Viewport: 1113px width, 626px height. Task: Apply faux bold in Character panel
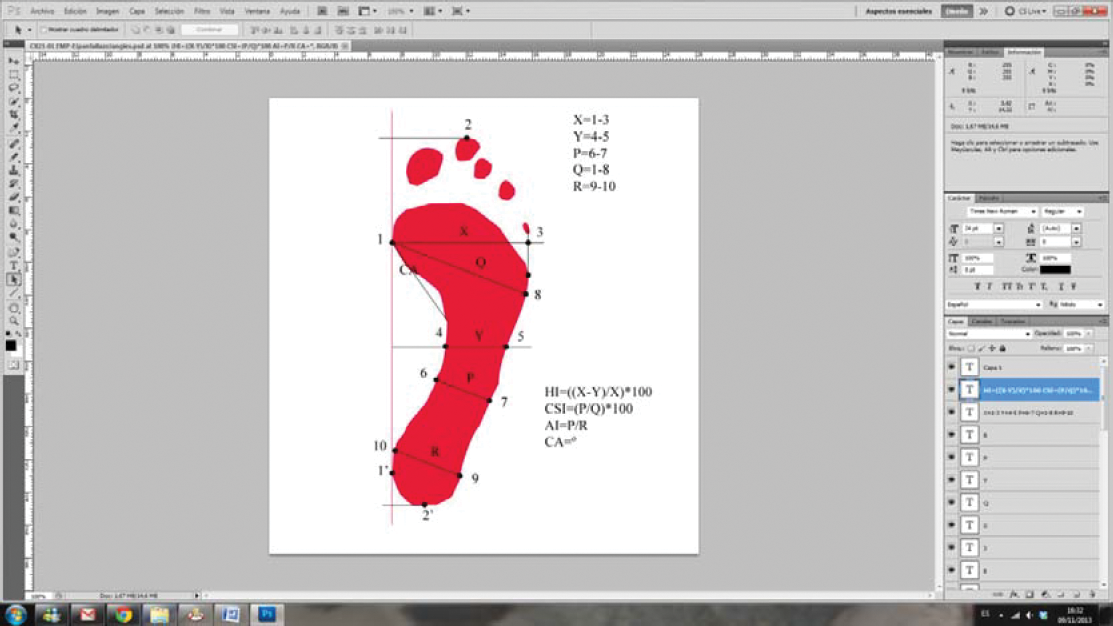tap(977, 287)
